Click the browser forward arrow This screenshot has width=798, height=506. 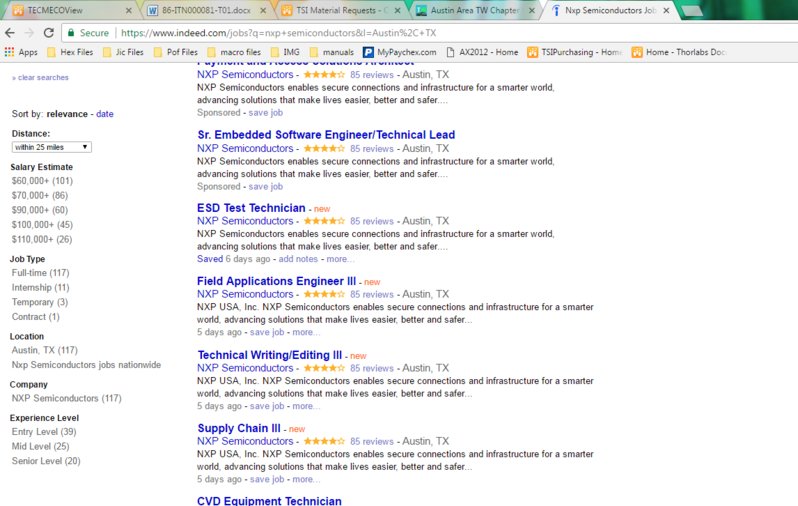tap(29, 33)
